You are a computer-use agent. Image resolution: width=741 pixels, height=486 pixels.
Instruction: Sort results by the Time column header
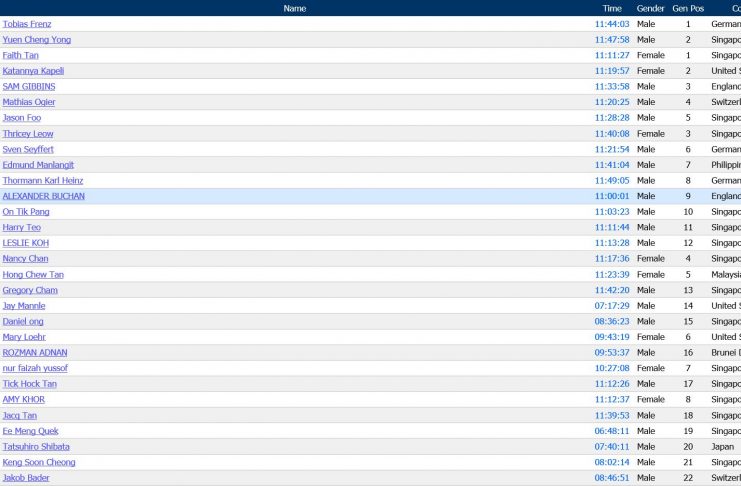click(x=612, y=8)
